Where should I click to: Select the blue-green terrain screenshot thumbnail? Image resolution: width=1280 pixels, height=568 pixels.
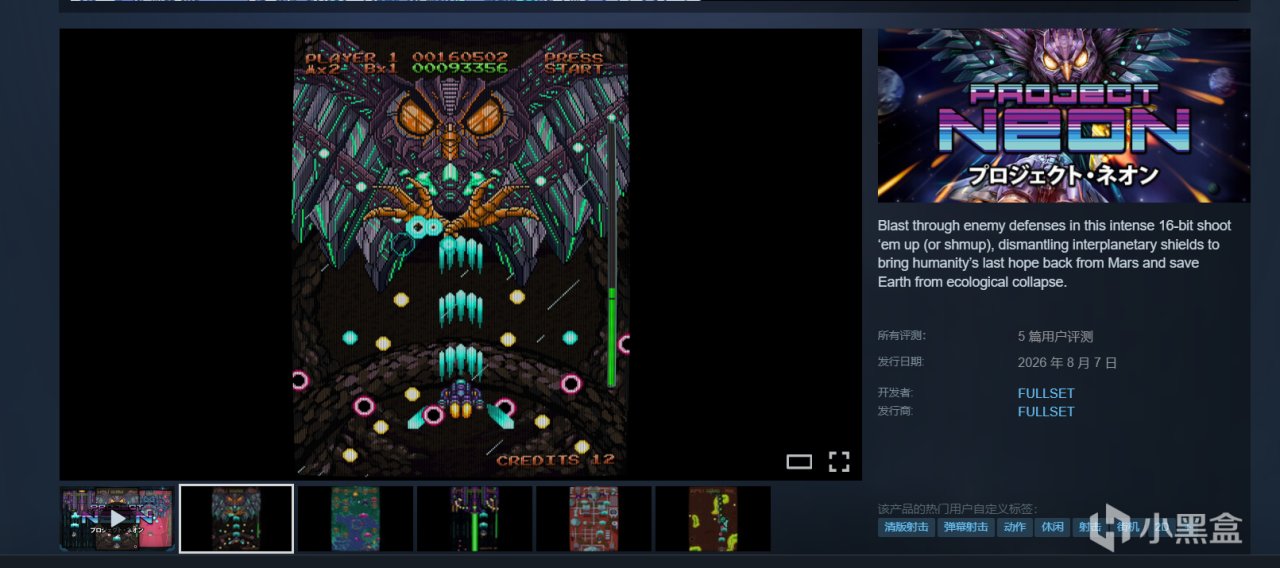tap(355, 518)
